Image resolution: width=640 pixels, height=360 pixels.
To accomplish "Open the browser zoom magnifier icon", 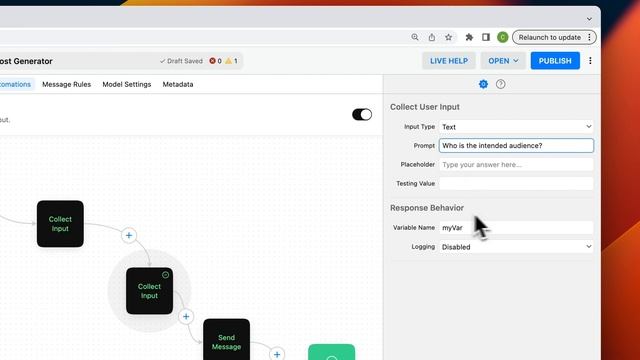I will (x=415, y=37).
